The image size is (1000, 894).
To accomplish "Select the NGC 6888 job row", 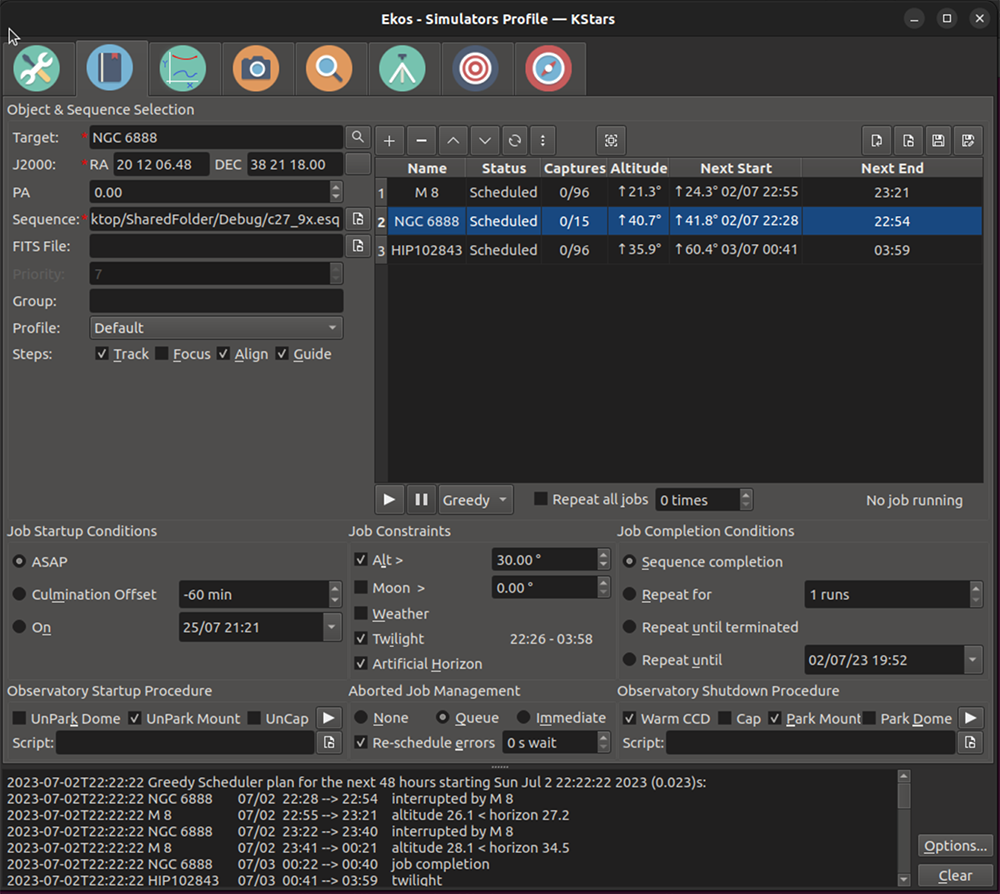I will [427, 221].
